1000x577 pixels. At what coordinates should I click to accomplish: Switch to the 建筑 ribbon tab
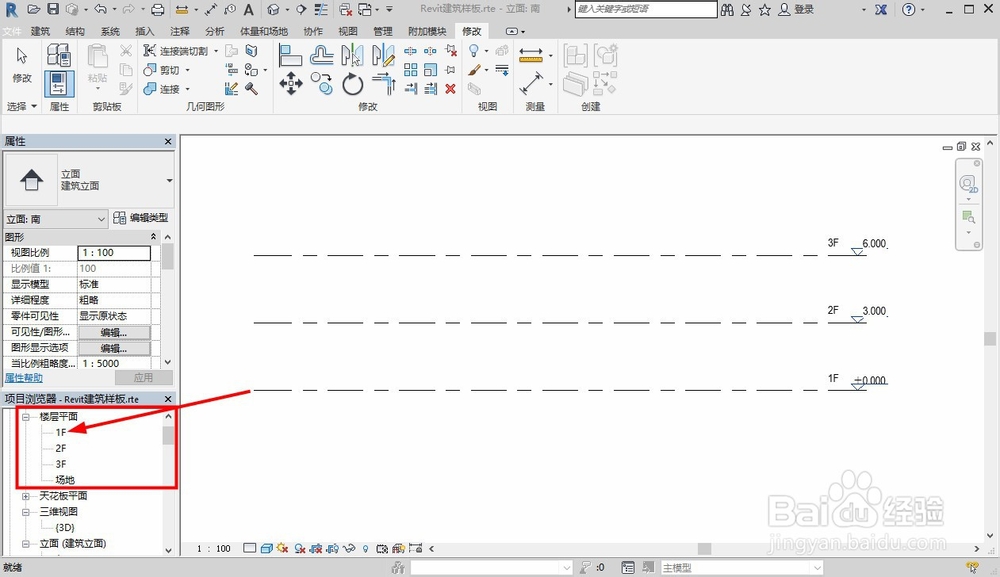coord(40,31)
